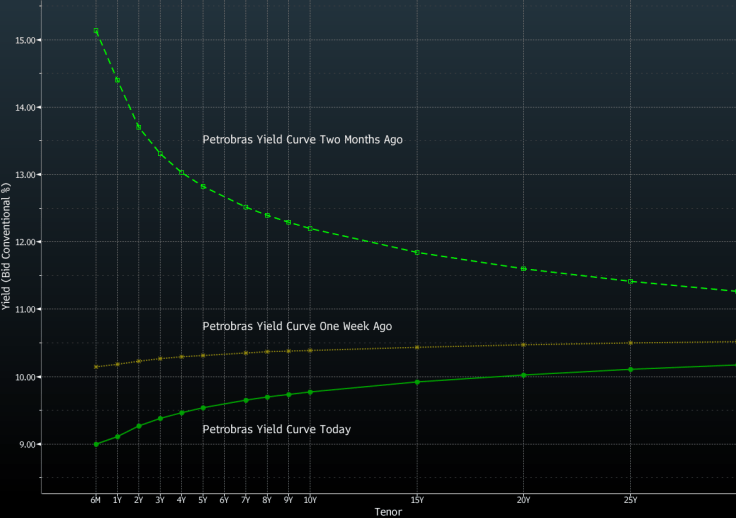Screen dimensions: 736x518
Task: Click the 20Y marker on the Today curve
Action: point(523,375)
